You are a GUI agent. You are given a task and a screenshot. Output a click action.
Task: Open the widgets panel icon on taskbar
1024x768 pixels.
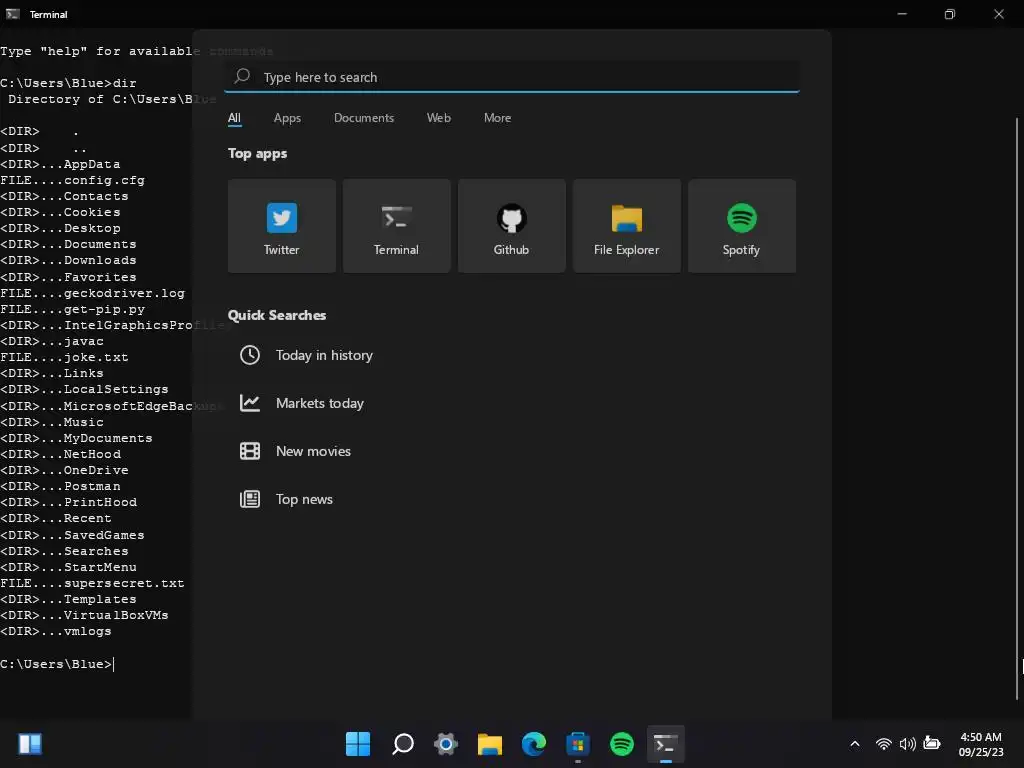point(30,744)
